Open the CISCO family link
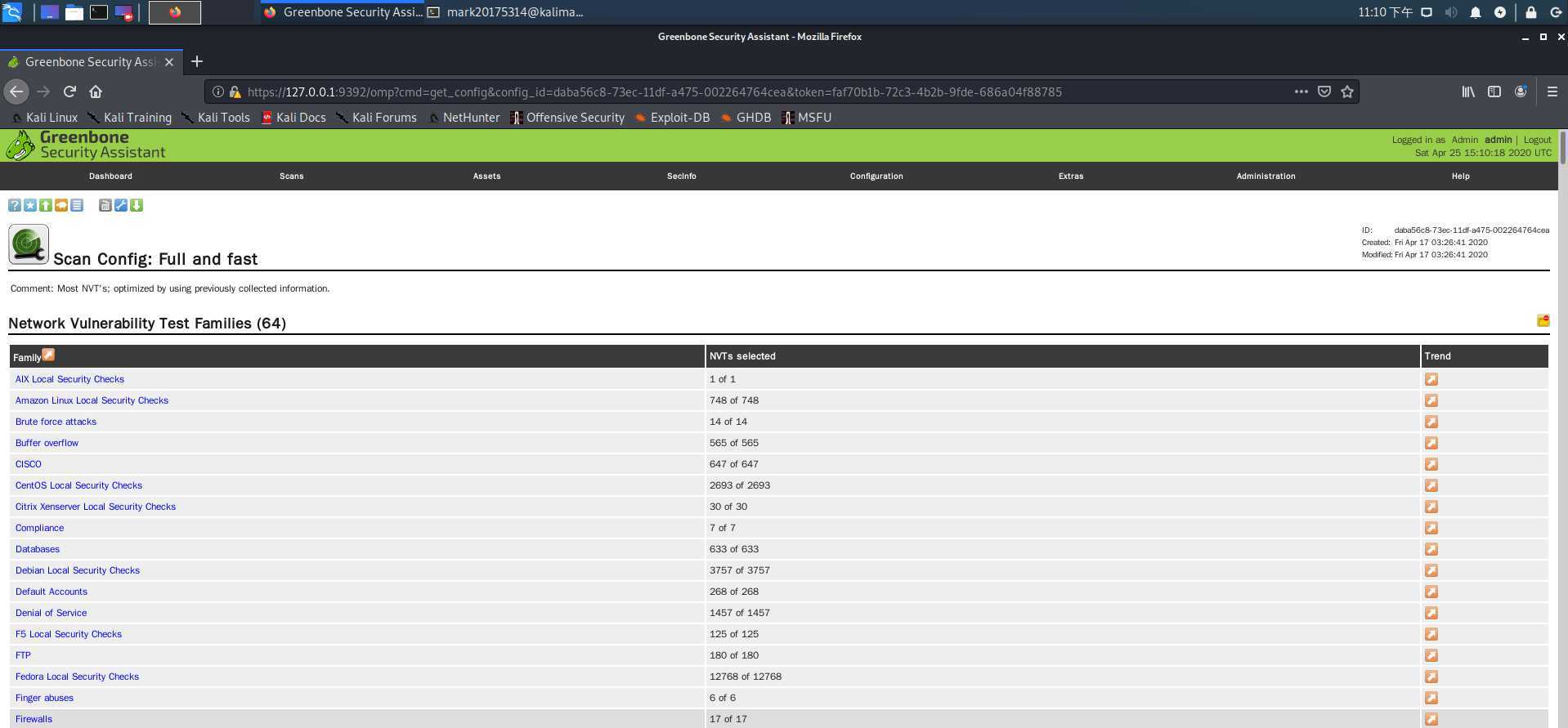Screen dimensions: 1568x728 pos(28,464)
